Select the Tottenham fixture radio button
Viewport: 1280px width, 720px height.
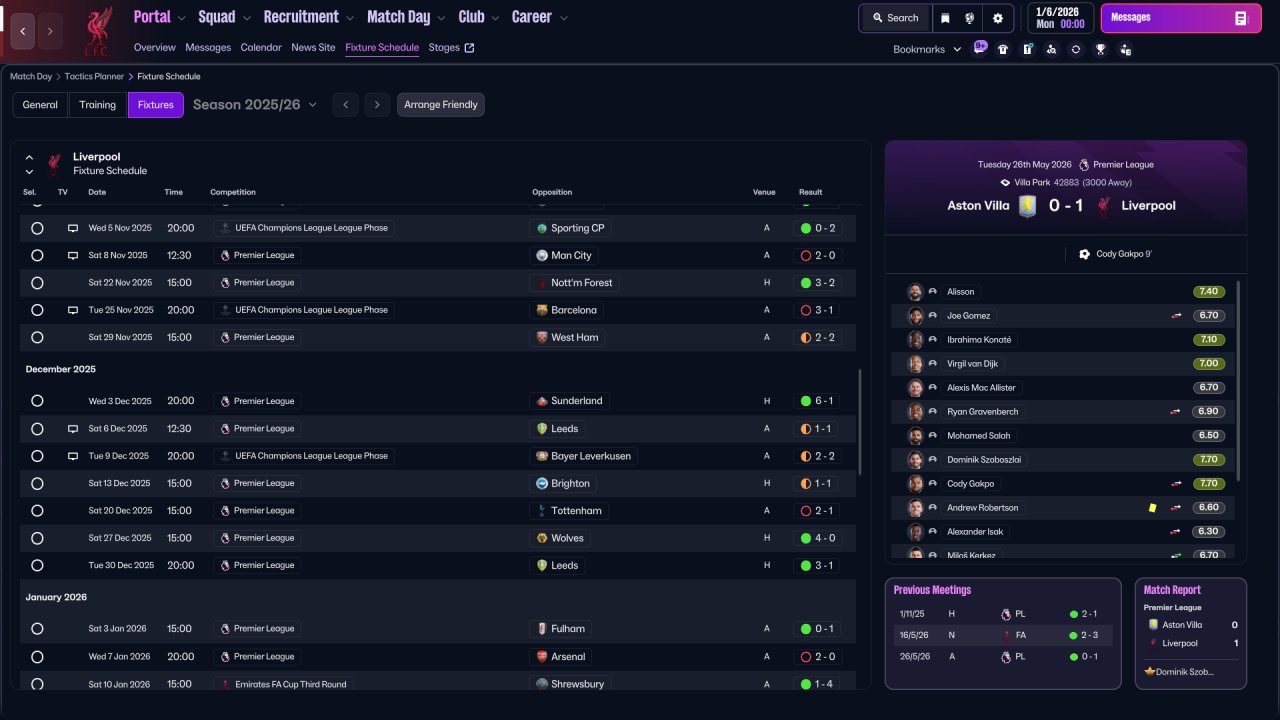coord(37,511)
